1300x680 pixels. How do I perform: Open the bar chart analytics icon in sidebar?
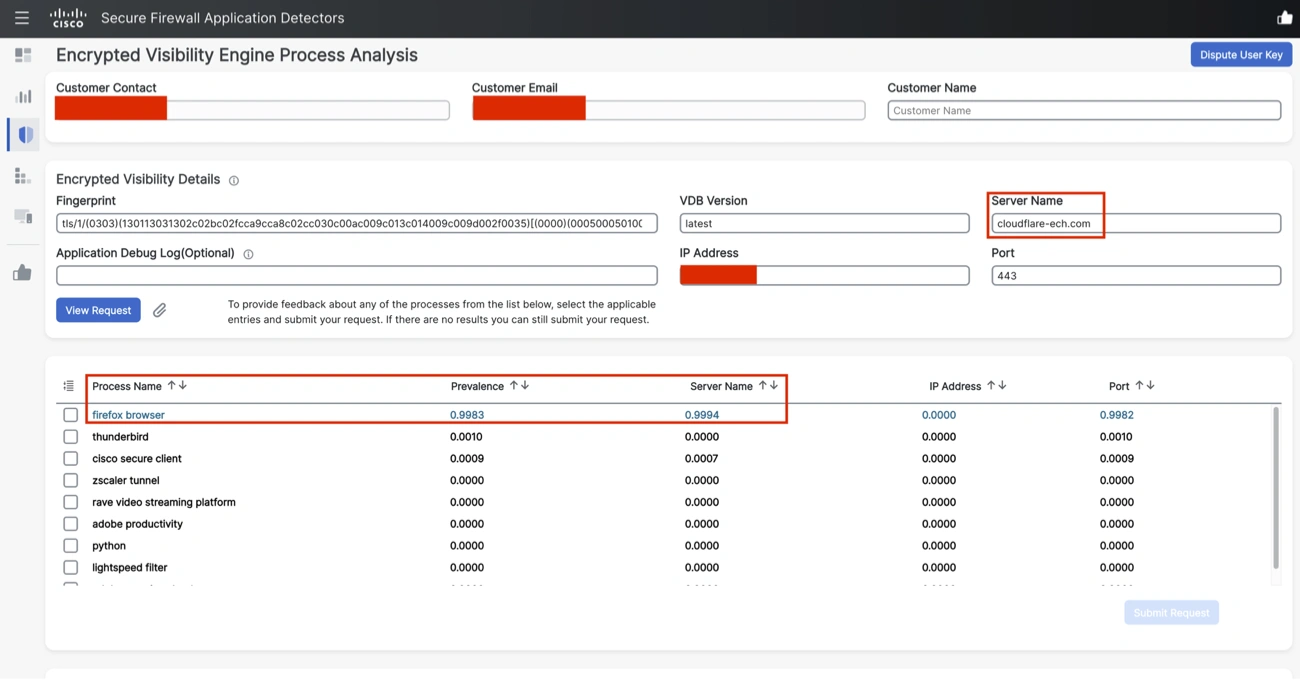pyautogui.click(x=22, y=95)
